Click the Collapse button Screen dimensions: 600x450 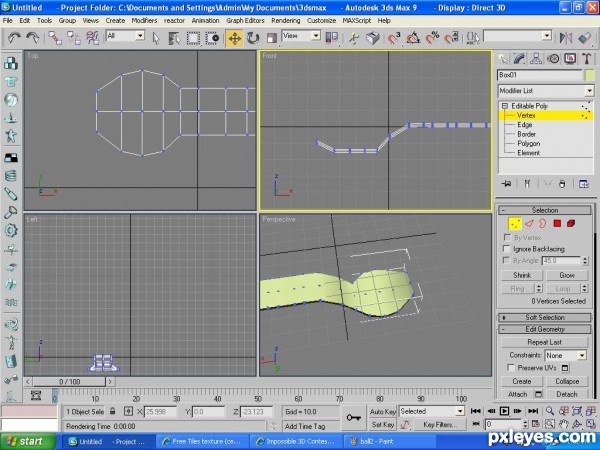click(567, 381)
